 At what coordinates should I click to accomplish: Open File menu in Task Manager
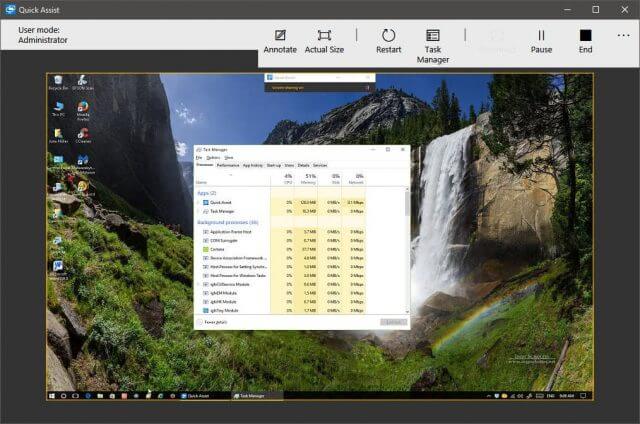point(199,158)
